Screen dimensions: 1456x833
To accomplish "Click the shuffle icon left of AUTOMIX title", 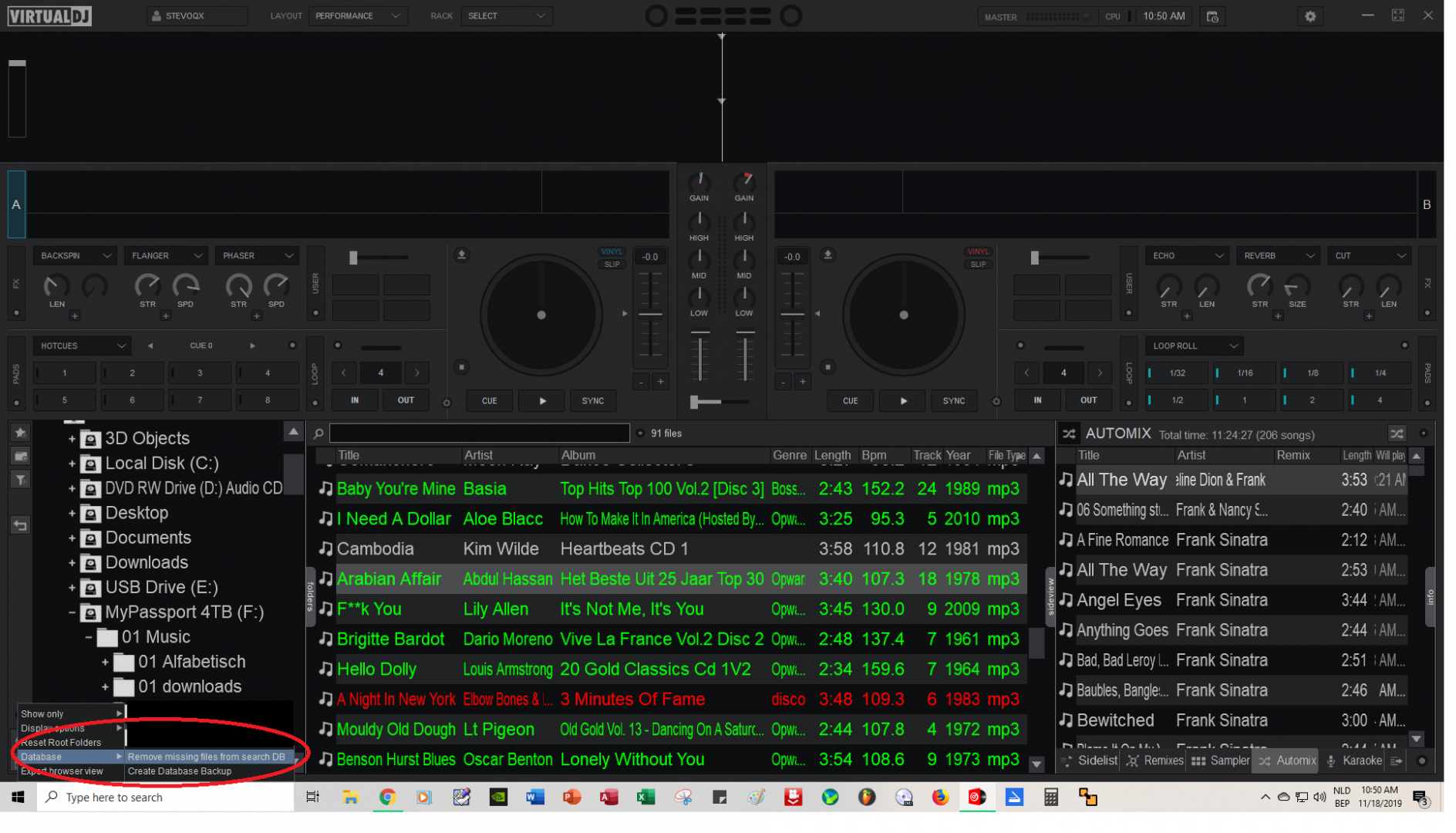I will click(1069, 433).
